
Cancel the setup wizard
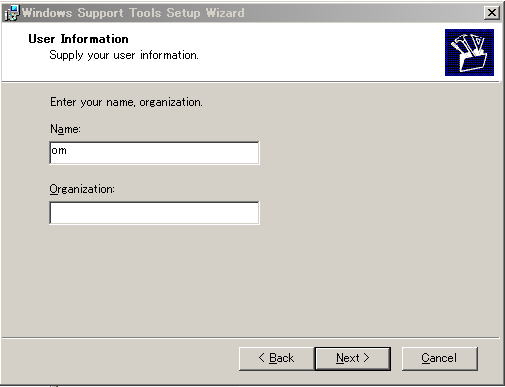[439, 358]
